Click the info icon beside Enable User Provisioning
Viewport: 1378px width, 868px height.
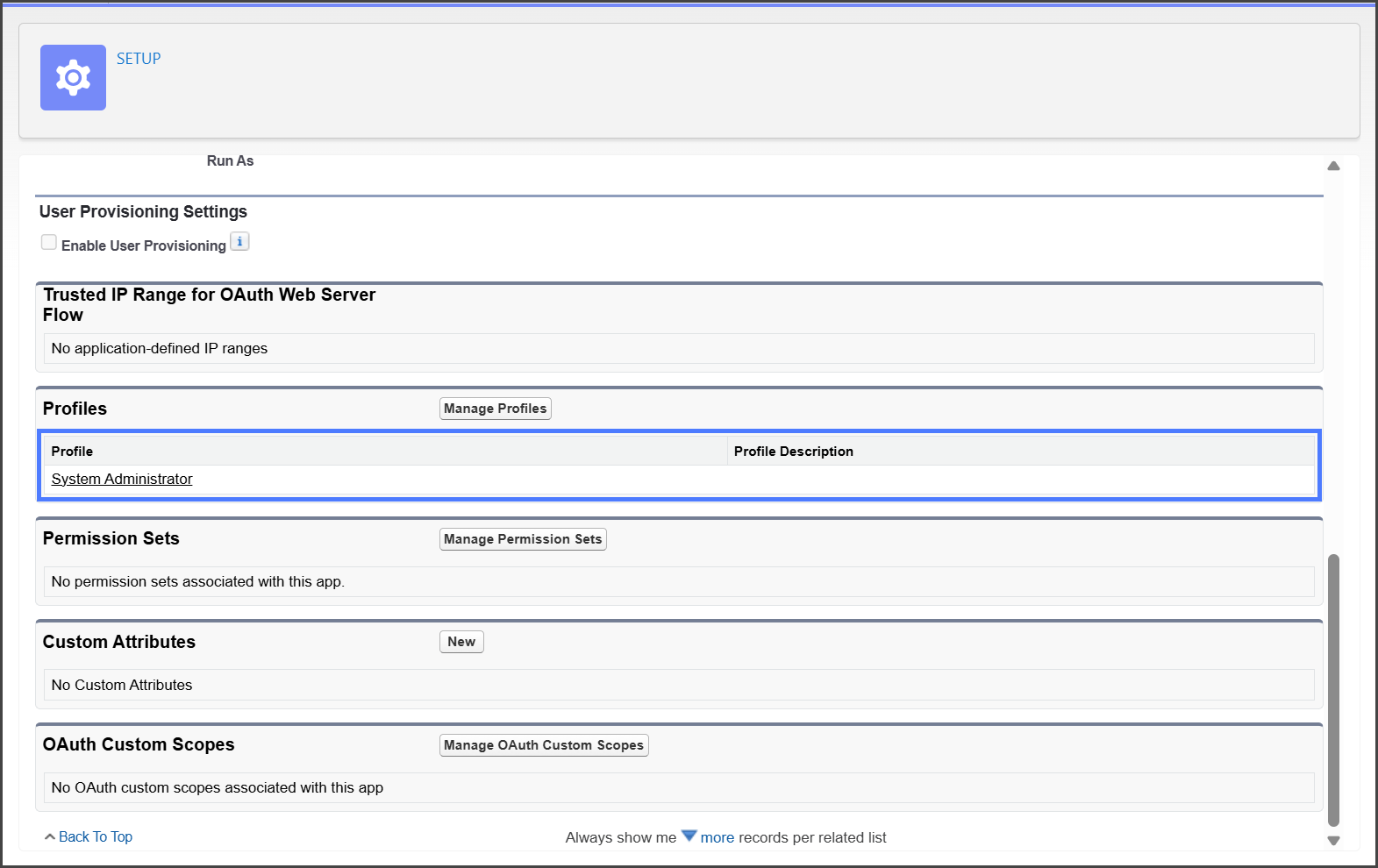click(239, 242)
